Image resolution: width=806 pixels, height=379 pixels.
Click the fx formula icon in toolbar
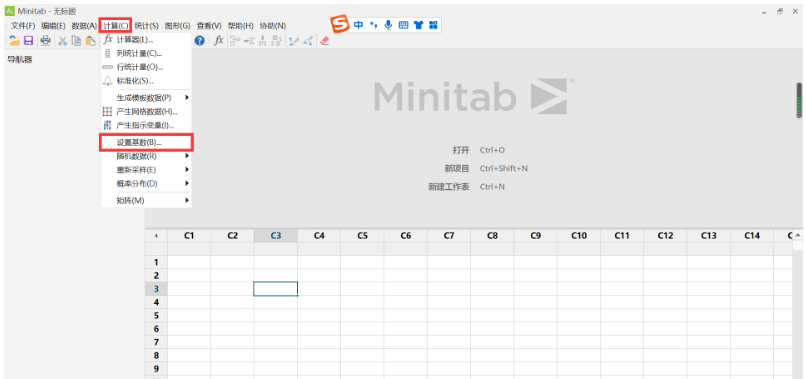click(219, 41)
